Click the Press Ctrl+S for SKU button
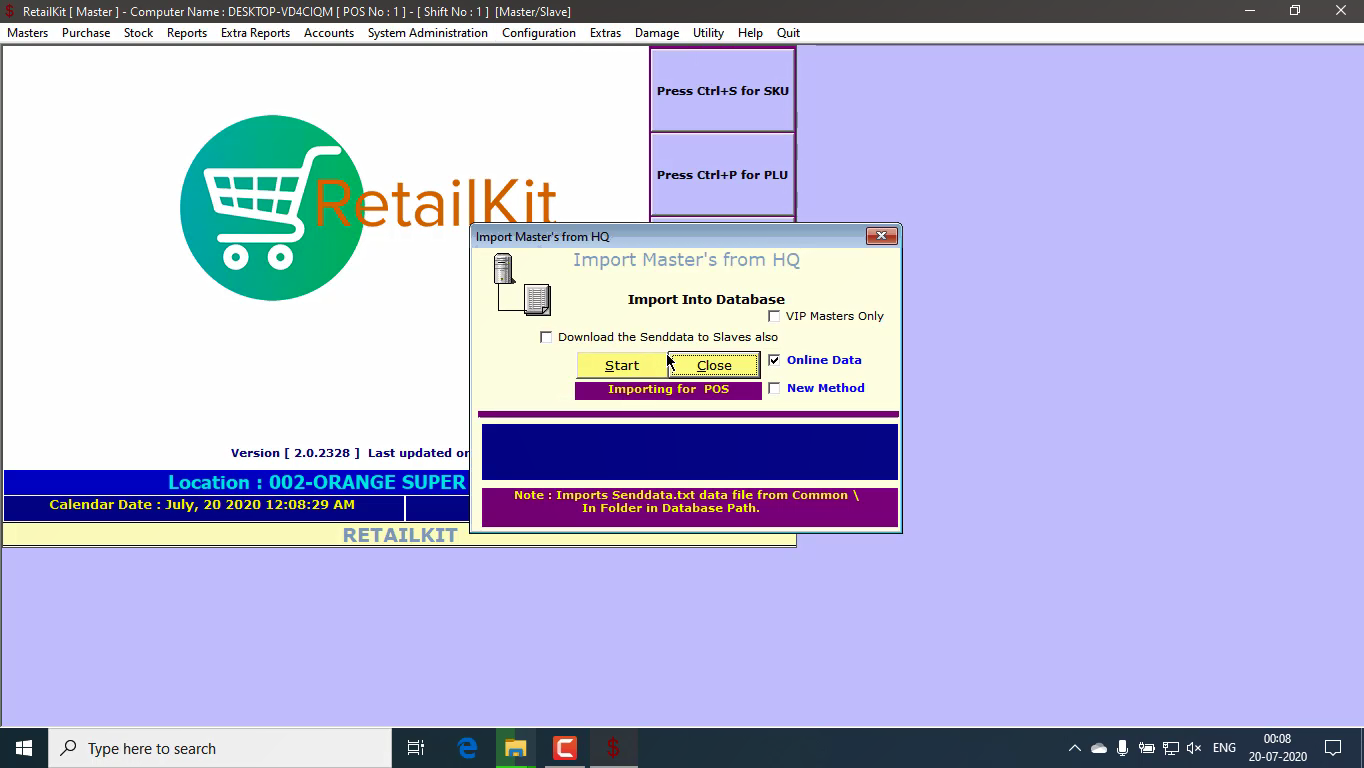The height and width of the screenshot is (768, 1364). (723, 90)
